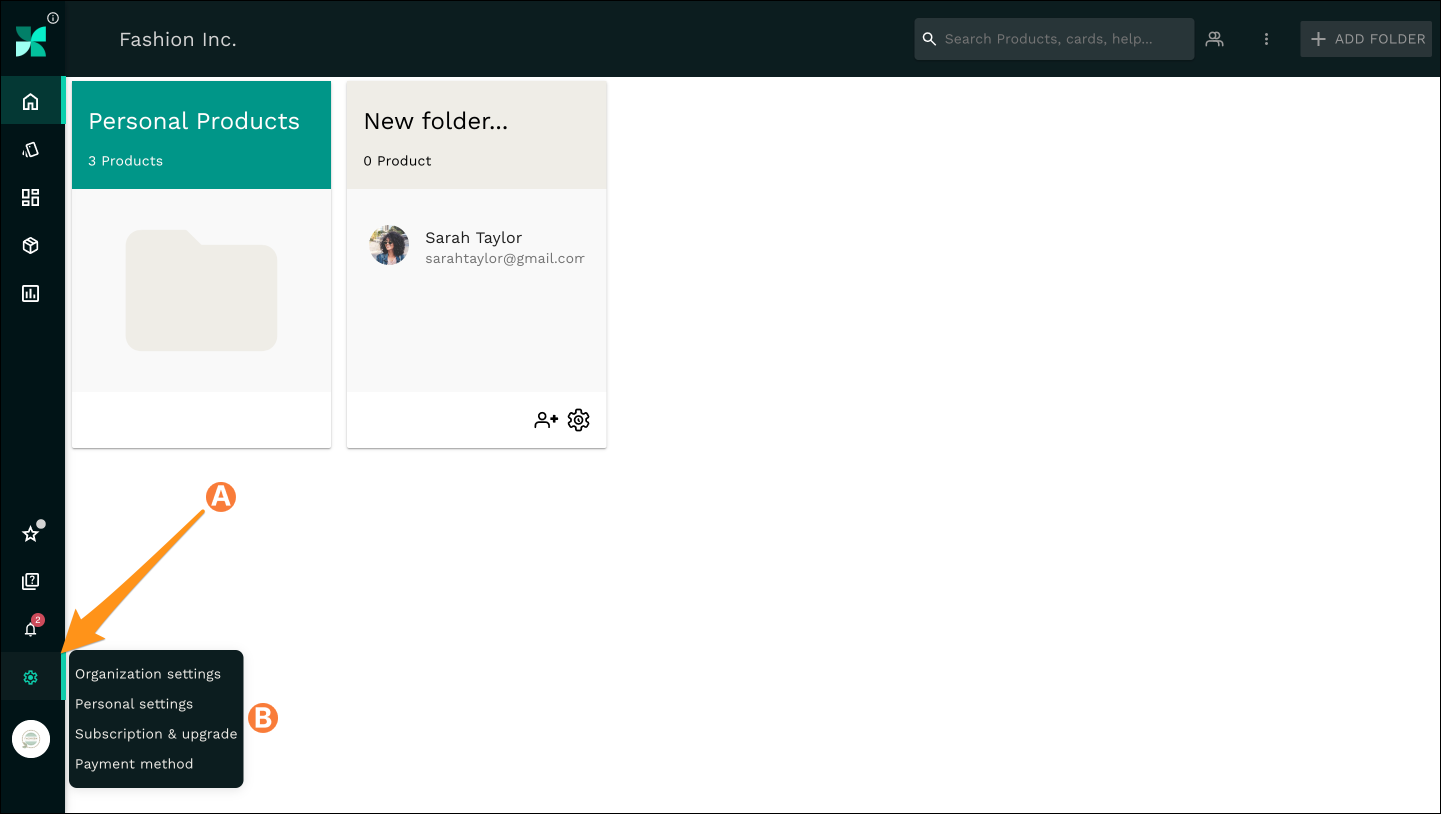The image size is (1441, 814).
Task: Click the favorites star icon
Action: point(31,533)
